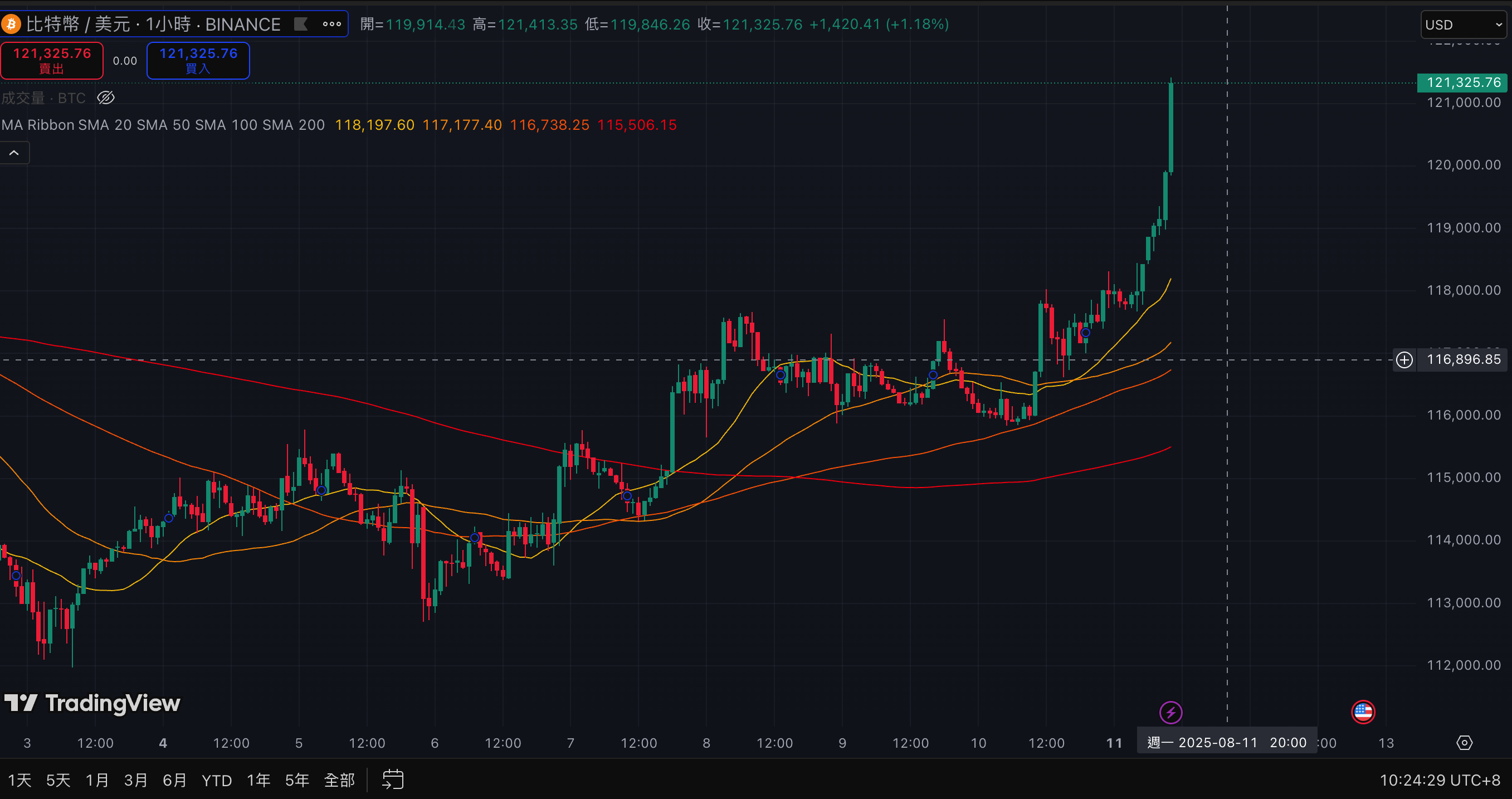
Task: Click the US flag economic event icon
Action: click(1362, 712)
